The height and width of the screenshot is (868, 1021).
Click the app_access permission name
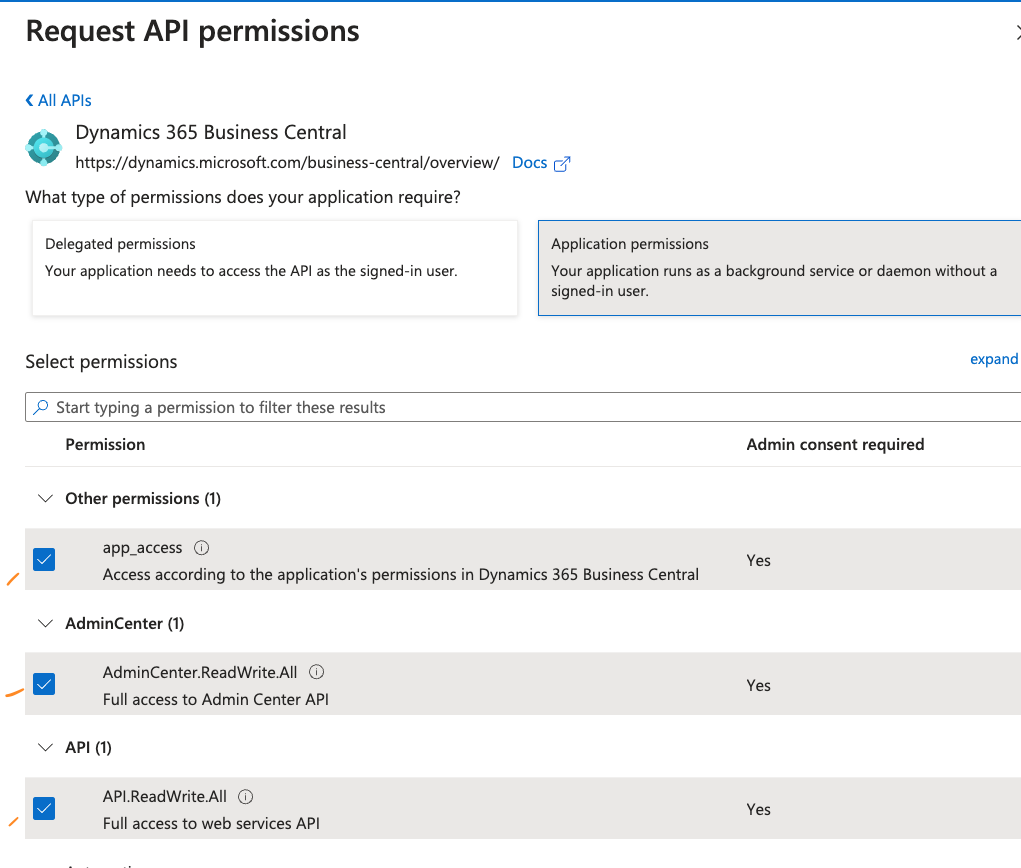(143, 548)
